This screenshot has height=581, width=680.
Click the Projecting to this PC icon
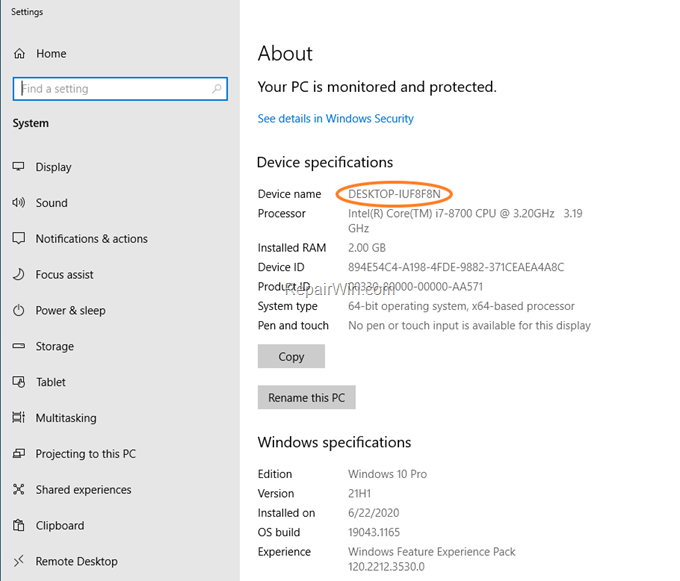click(x=19, y=453)
